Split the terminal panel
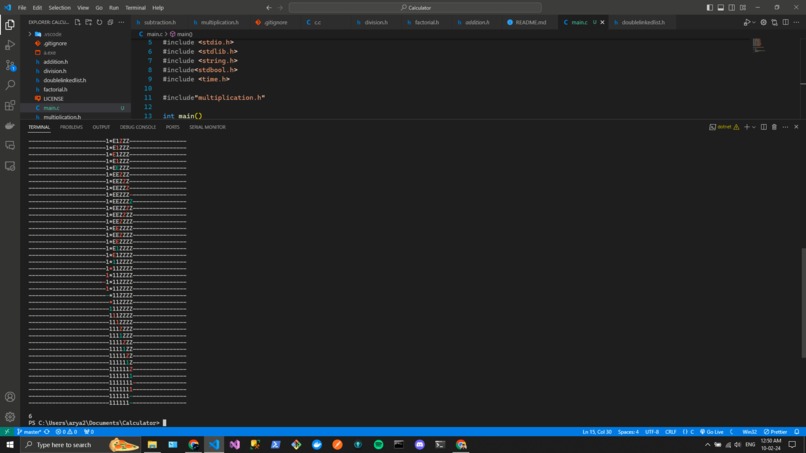The height and width of the screenshot is (453, 806). coord(763,127)
